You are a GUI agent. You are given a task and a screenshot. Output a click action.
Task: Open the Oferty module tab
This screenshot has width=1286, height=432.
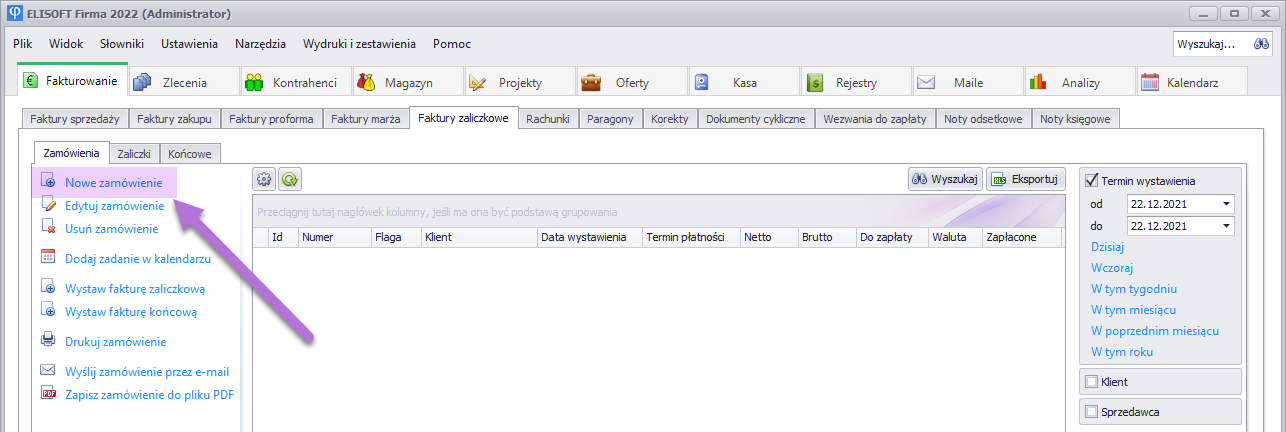pos(631,82)
